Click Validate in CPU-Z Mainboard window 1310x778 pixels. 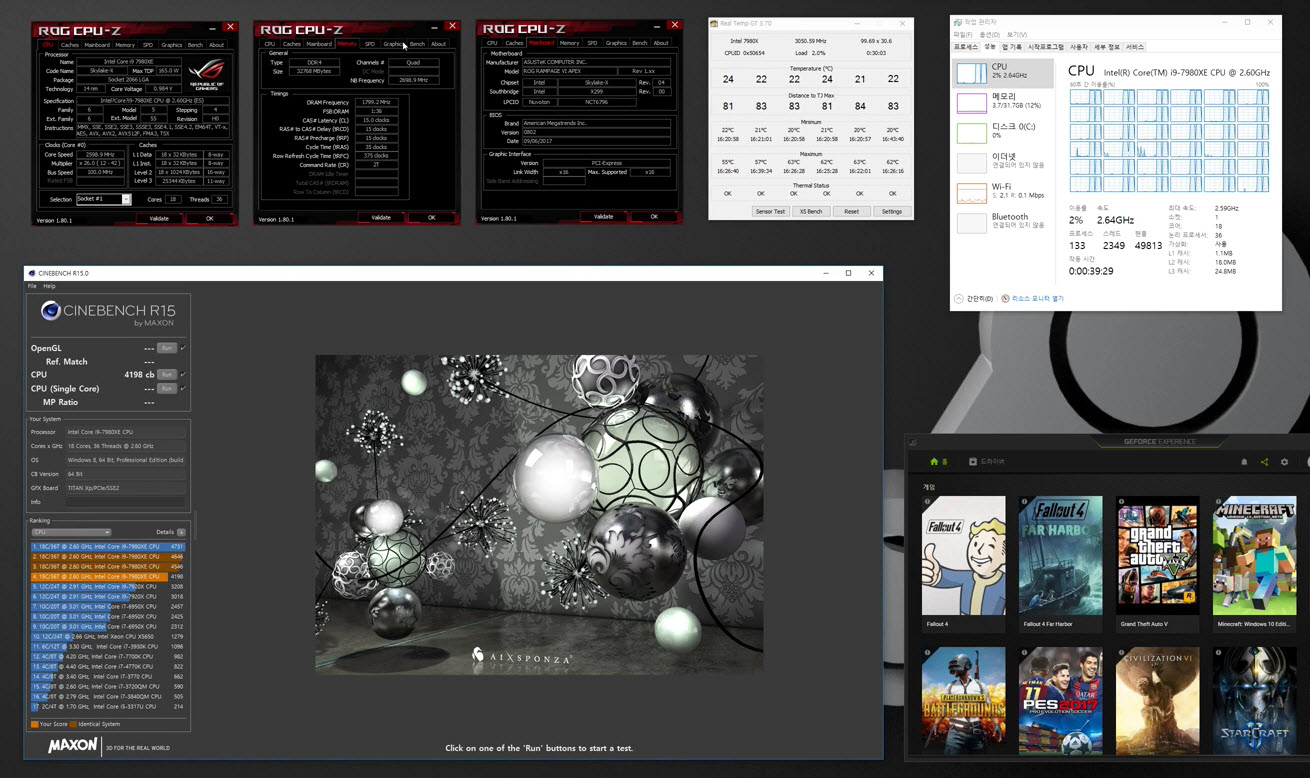click(x=603, y=216)
